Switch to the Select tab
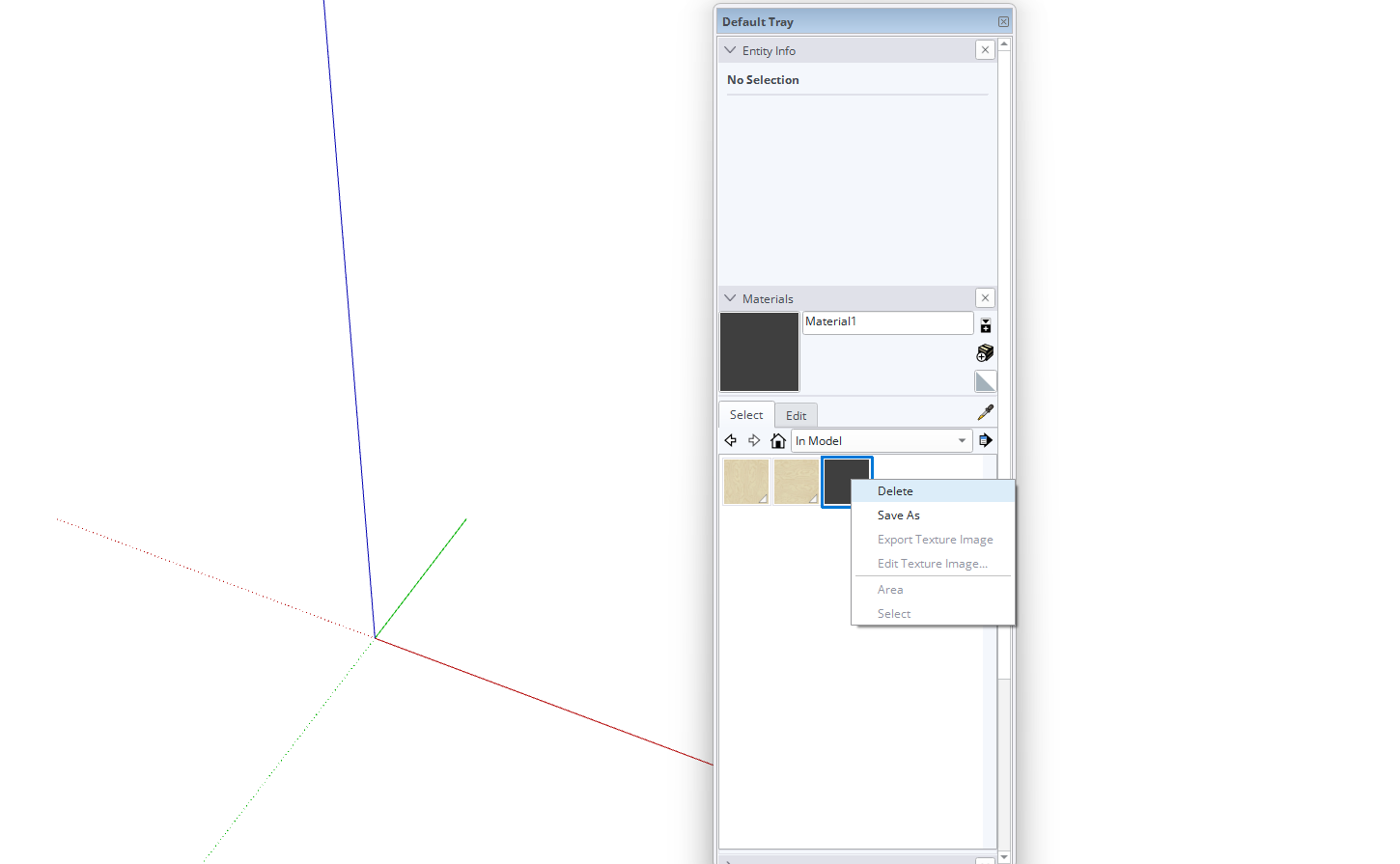Viewport: 1400px width, 864px height. (x=746, y=415)
